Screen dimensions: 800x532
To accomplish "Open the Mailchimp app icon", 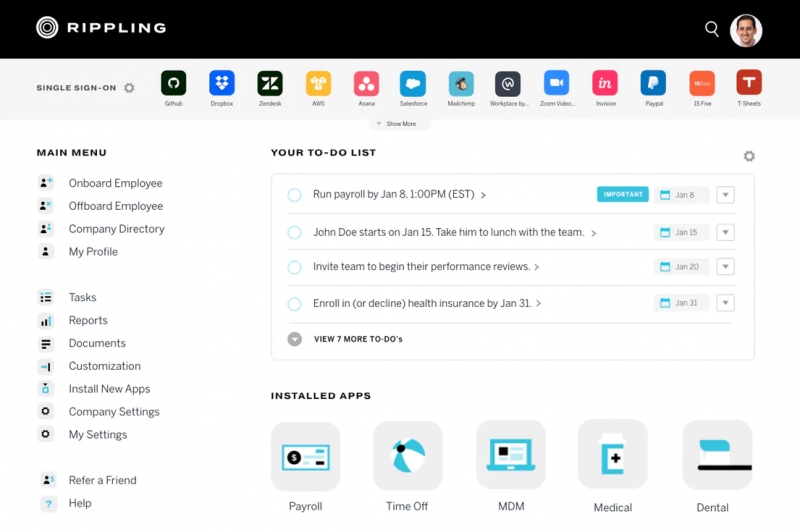I will click(x=461, y=83).
